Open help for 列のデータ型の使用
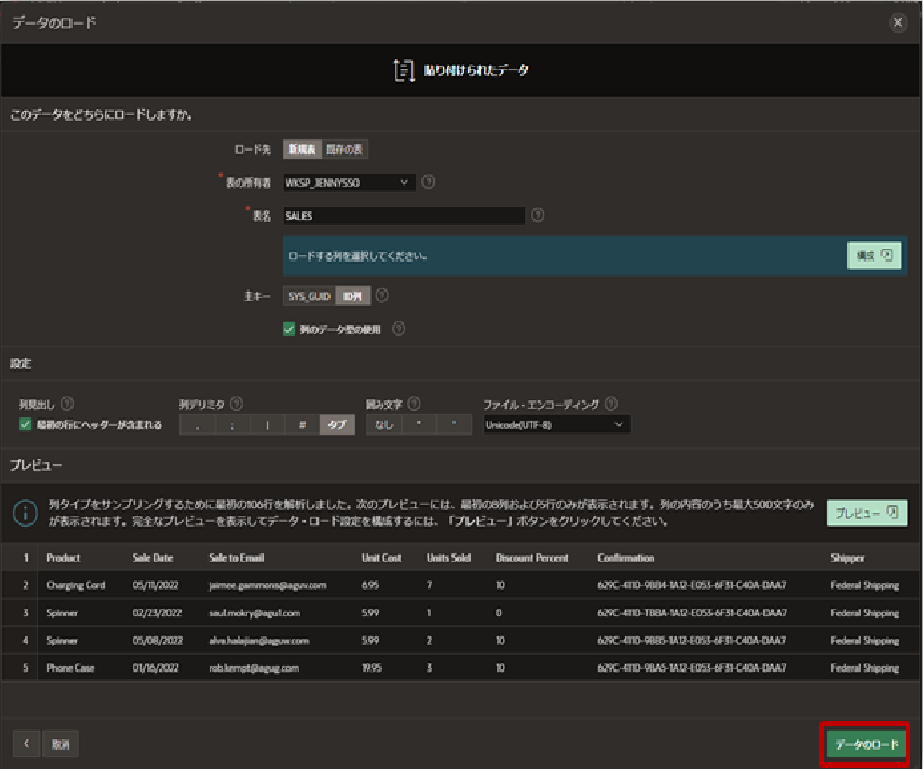923x769 pixels. pos(399,328)
